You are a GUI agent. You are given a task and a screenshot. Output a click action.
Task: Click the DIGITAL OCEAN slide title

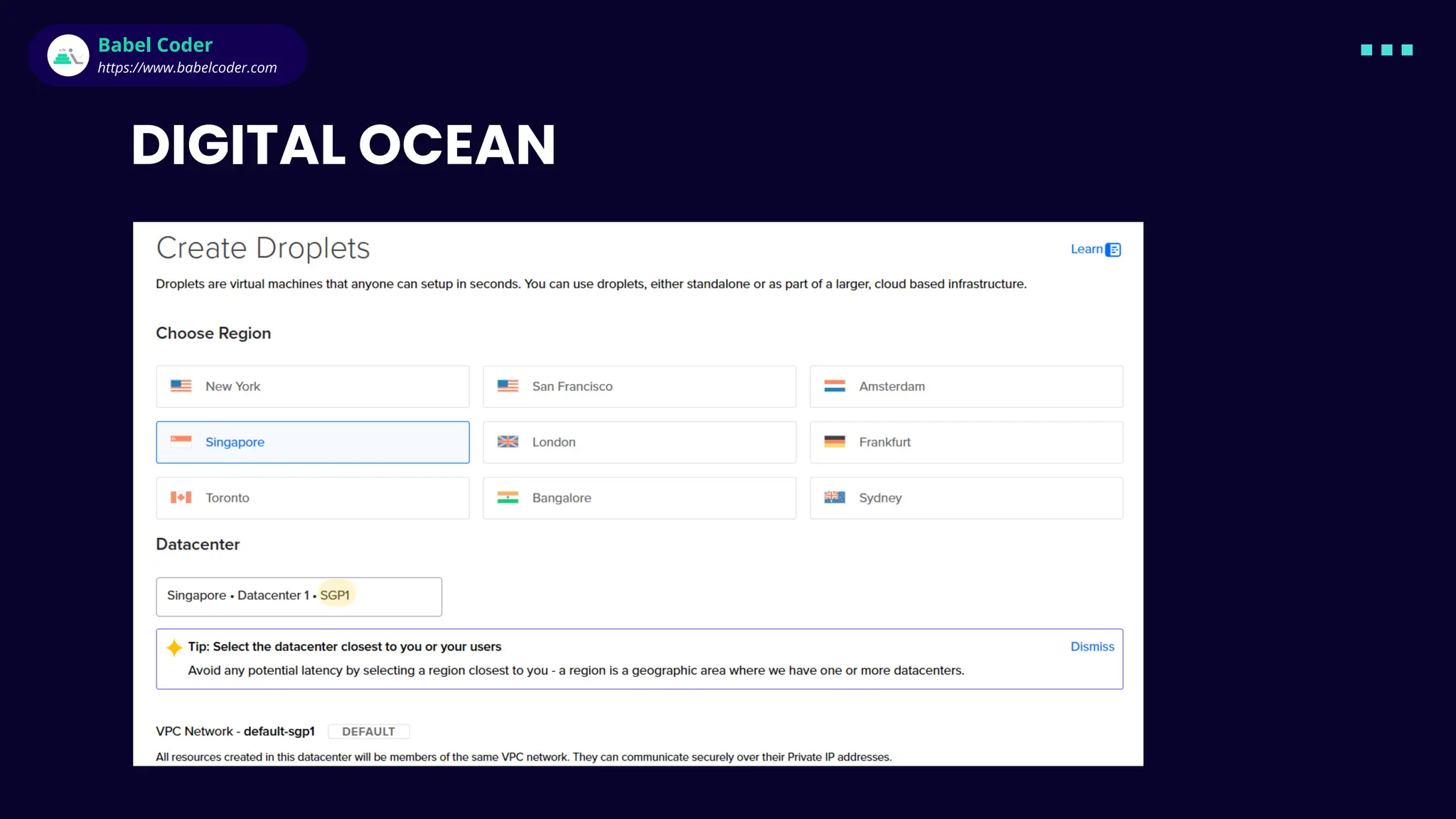(x=343, y=145)
